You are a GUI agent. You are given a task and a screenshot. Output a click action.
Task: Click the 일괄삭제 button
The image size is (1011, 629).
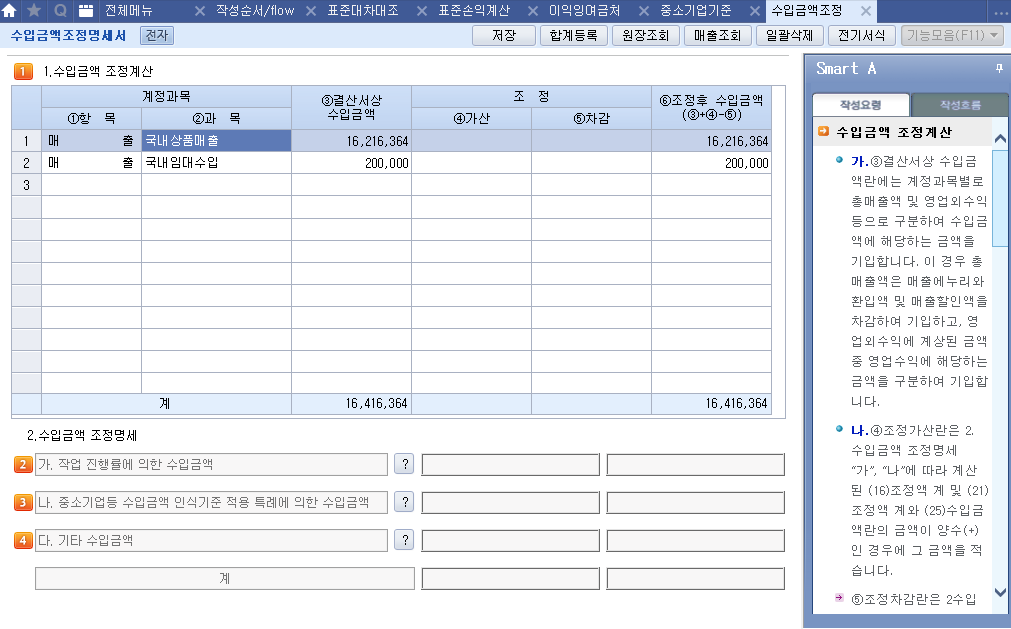tap(789, 35)
